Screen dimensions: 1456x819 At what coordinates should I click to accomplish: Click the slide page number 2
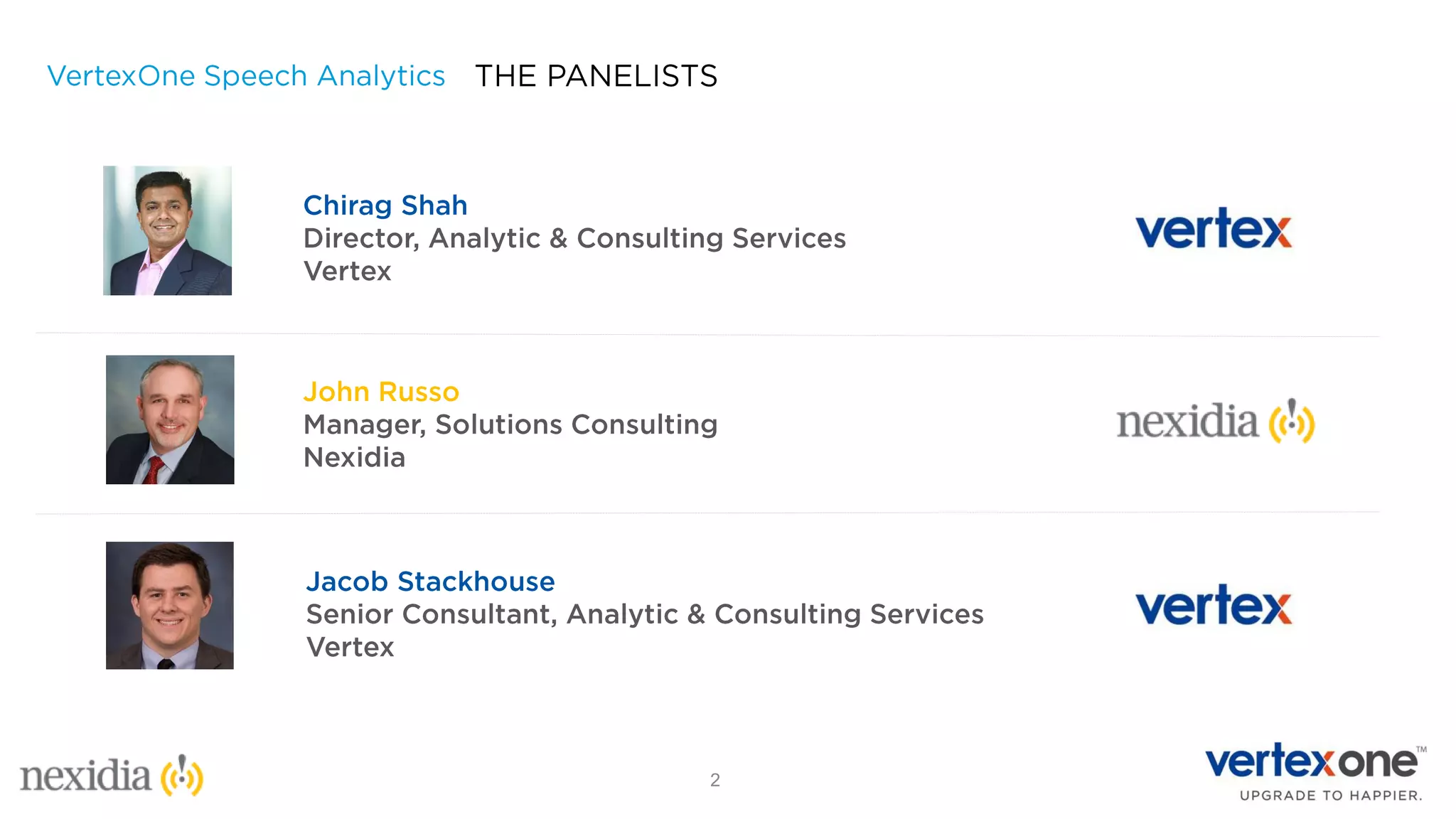tap(715, 780)
